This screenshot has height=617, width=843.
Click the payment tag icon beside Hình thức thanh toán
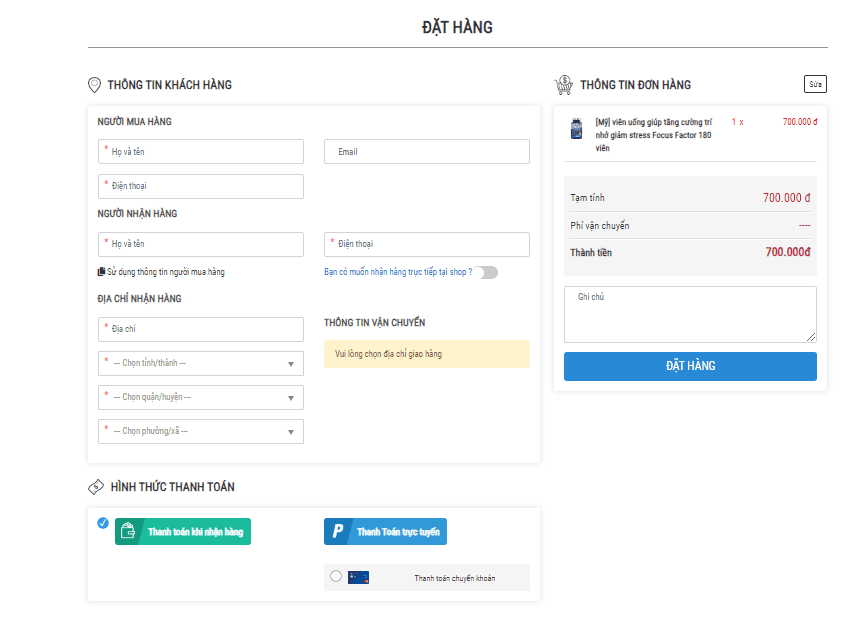tap(96, 487)
